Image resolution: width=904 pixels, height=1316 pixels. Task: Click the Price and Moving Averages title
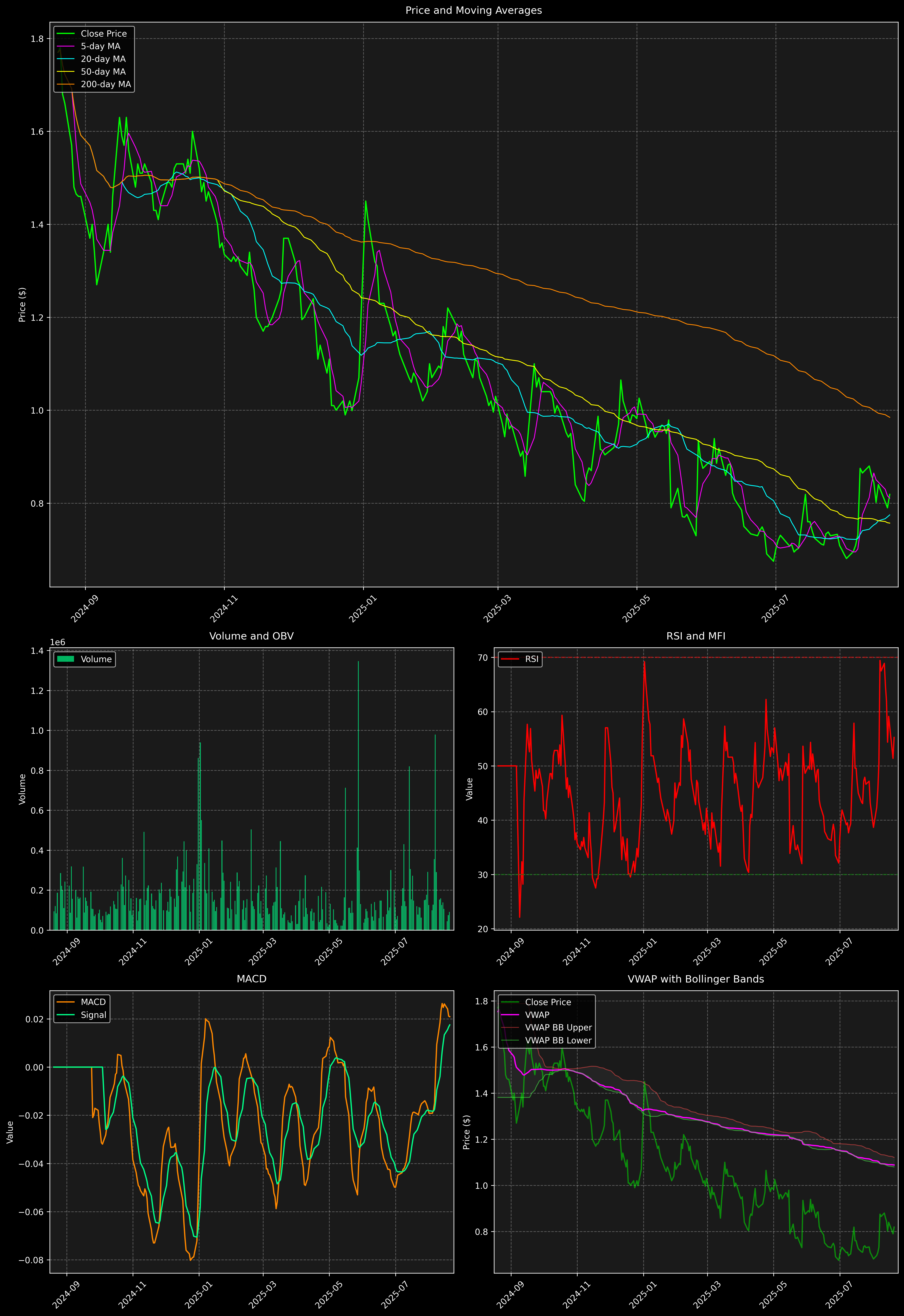pos(473,10)
